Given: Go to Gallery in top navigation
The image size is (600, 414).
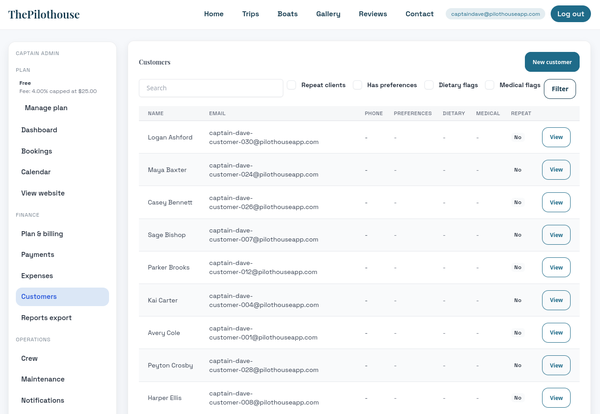Looking at the screenshot, I should [x=328, y=14].
